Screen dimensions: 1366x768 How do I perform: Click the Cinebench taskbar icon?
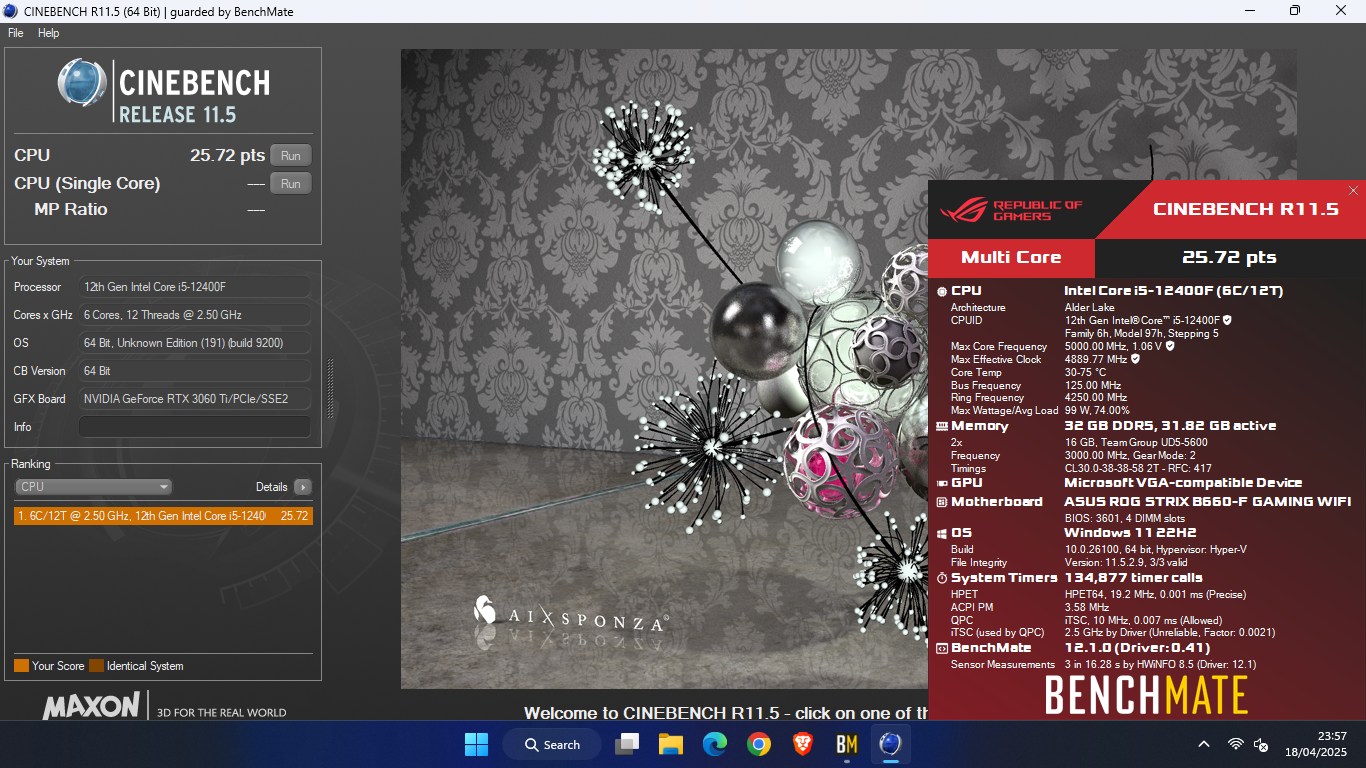[x=890, y=744]
